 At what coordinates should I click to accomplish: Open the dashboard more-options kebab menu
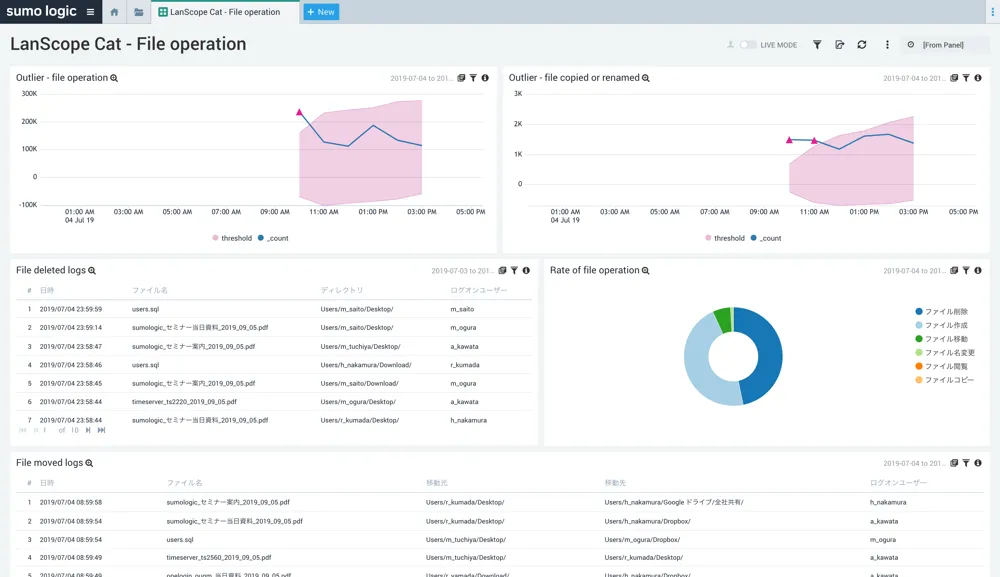pos(887,45)
